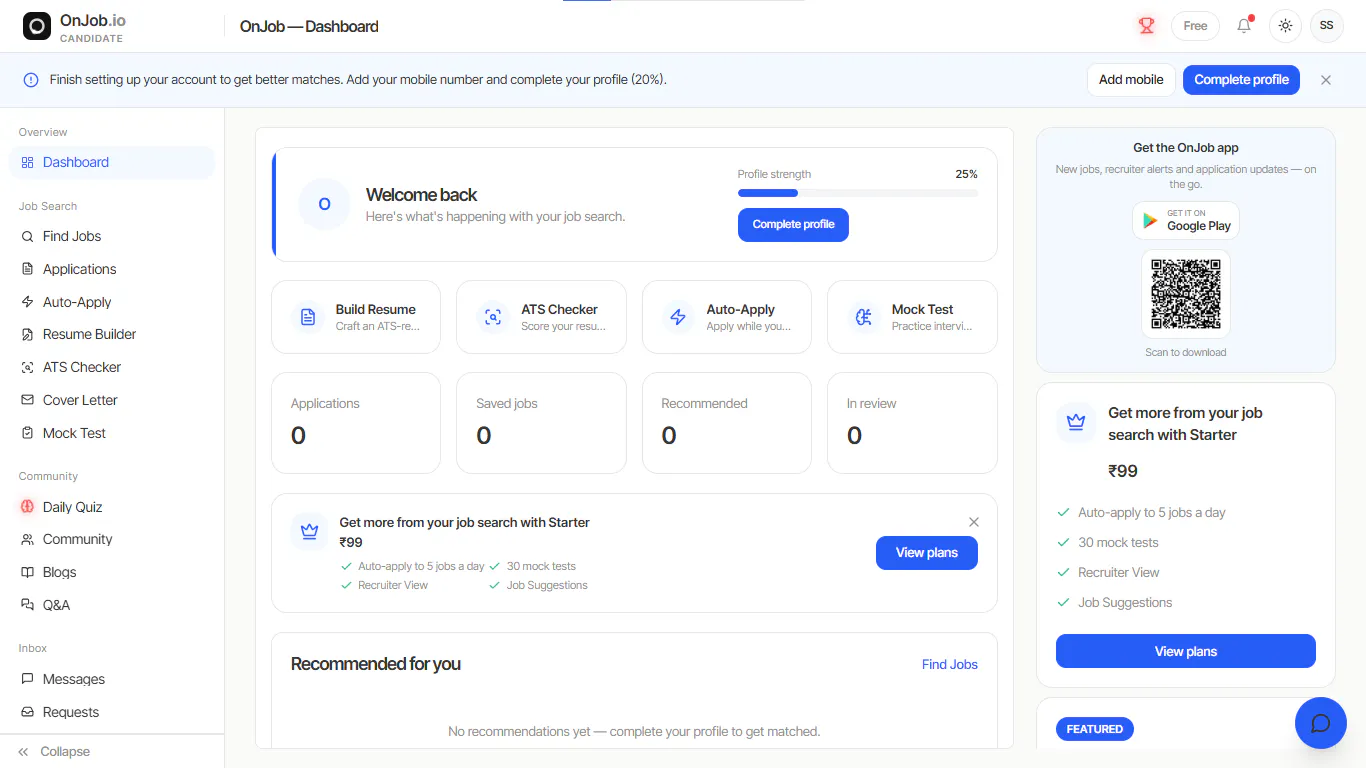Click the QR code to download

coord(1186,294)
